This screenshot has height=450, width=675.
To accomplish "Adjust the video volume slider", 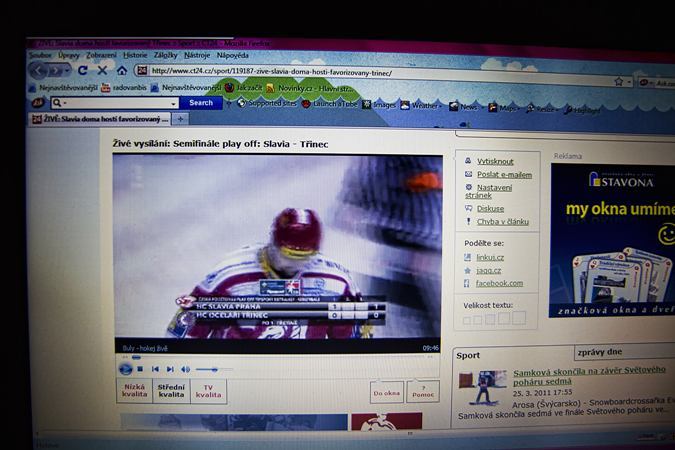I will pyautogui.click(x=214, y=369).
